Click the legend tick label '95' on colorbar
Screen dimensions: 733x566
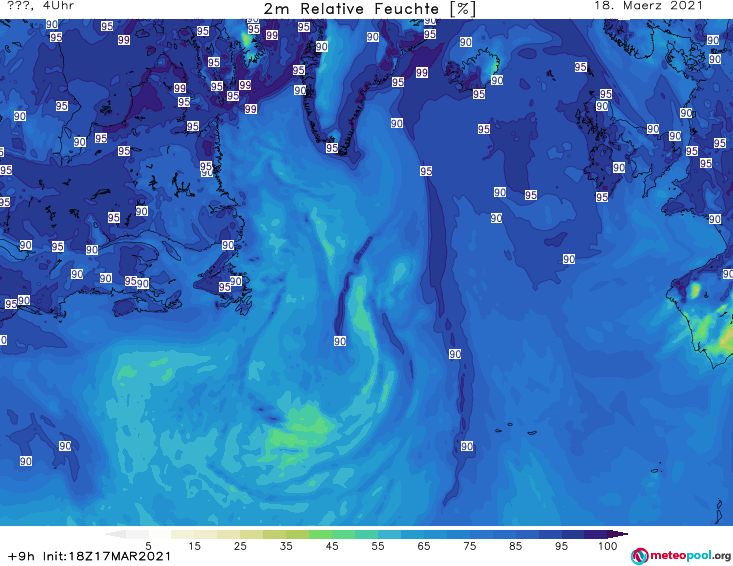pyautogui.click(x=561, y=546)
